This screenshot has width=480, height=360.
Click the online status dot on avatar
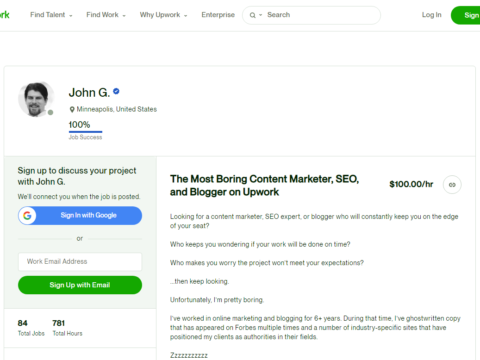point(50,112)
